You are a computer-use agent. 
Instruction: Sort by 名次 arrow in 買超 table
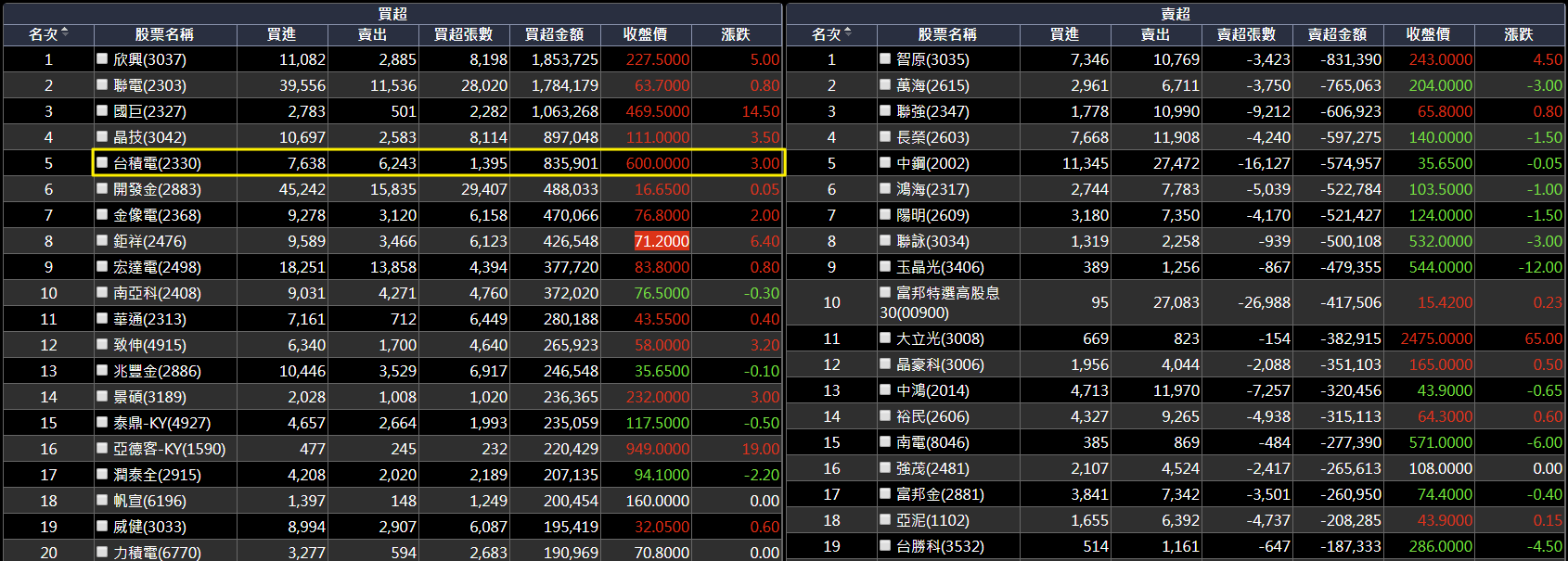[65, 33]
